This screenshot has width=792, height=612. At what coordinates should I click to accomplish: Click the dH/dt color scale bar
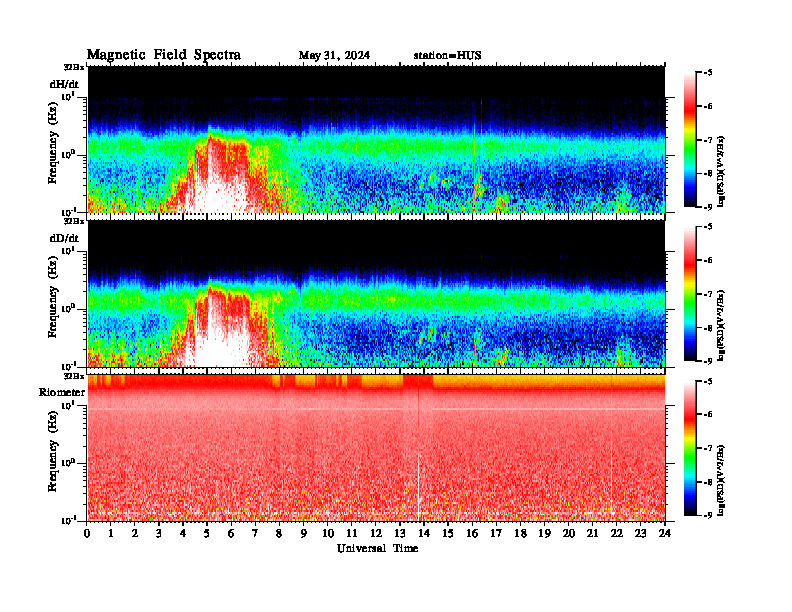click(690, 140)
